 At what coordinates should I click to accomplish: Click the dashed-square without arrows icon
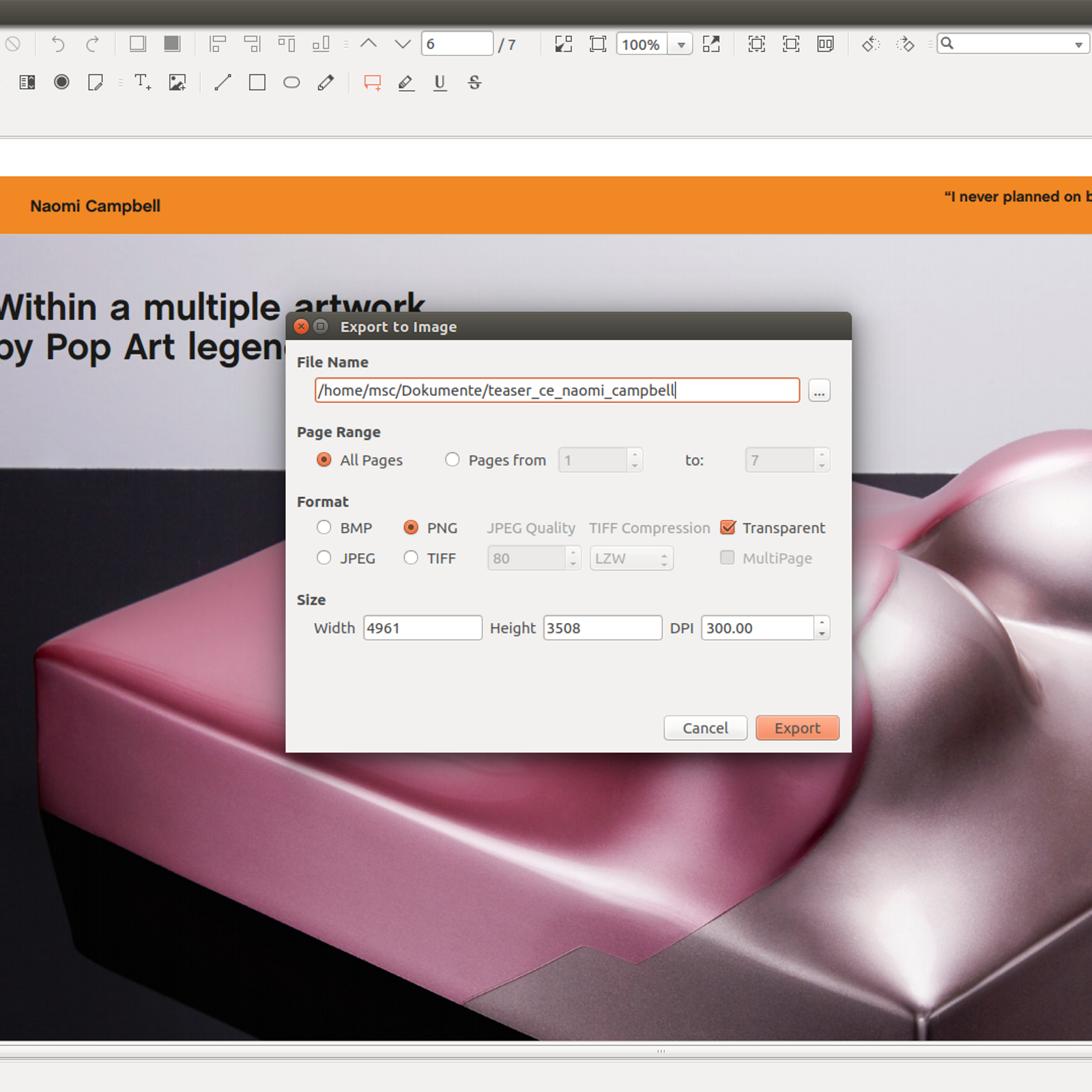[x=791, y=44]
